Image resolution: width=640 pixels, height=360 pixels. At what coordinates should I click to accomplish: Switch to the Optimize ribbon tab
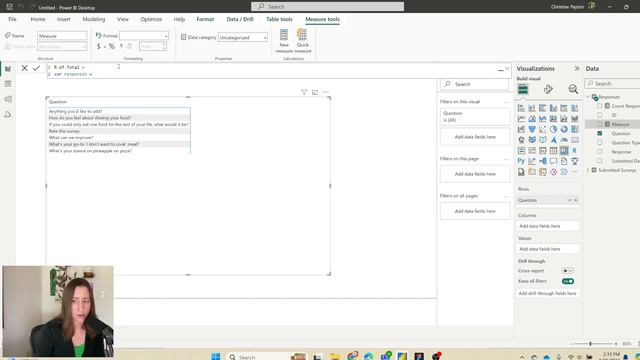151,19
